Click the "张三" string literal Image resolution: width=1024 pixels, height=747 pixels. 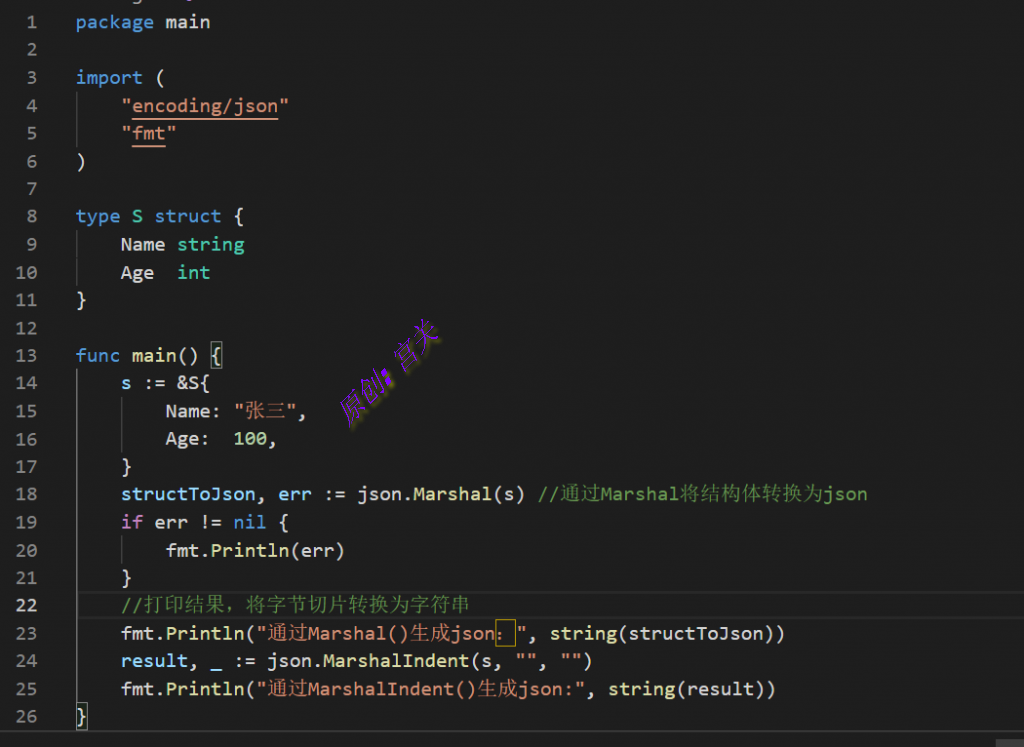270,411
